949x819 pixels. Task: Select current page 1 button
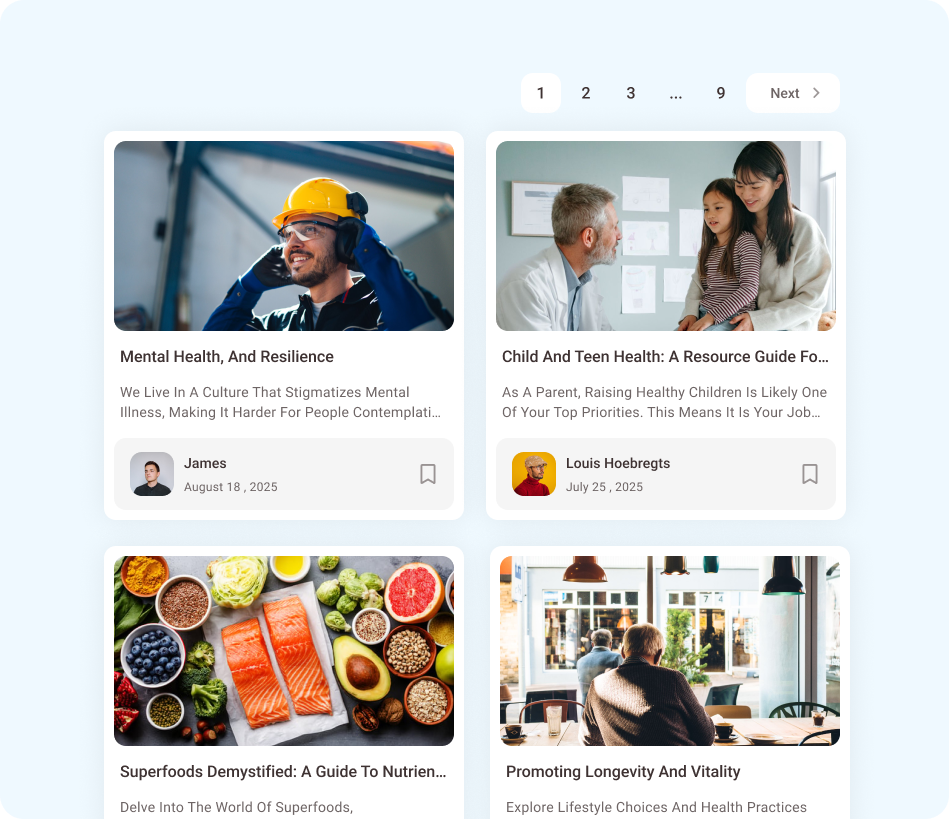click(541, 93)
